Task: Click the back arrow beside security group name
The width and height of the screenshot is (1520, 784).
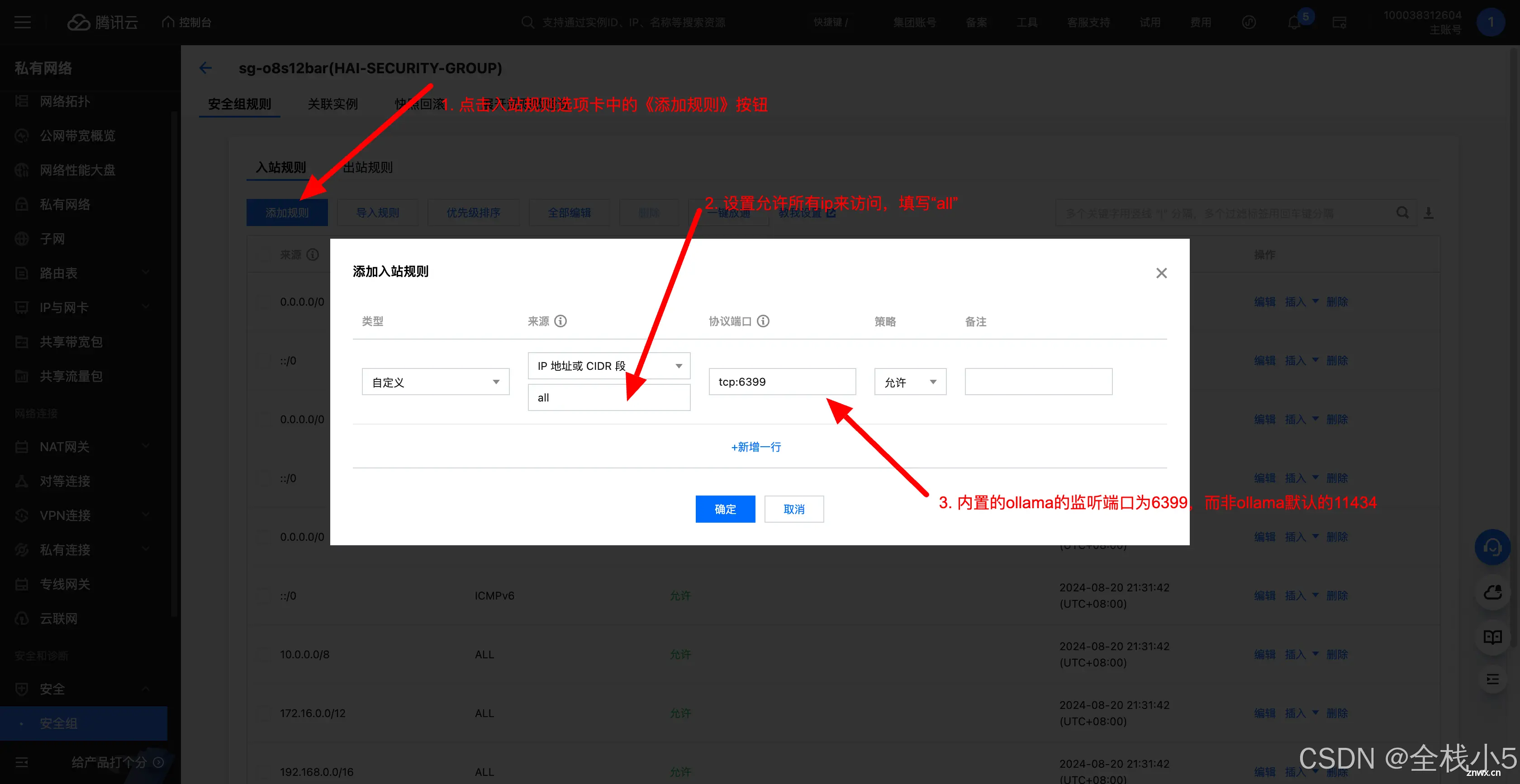Action: 205,68
